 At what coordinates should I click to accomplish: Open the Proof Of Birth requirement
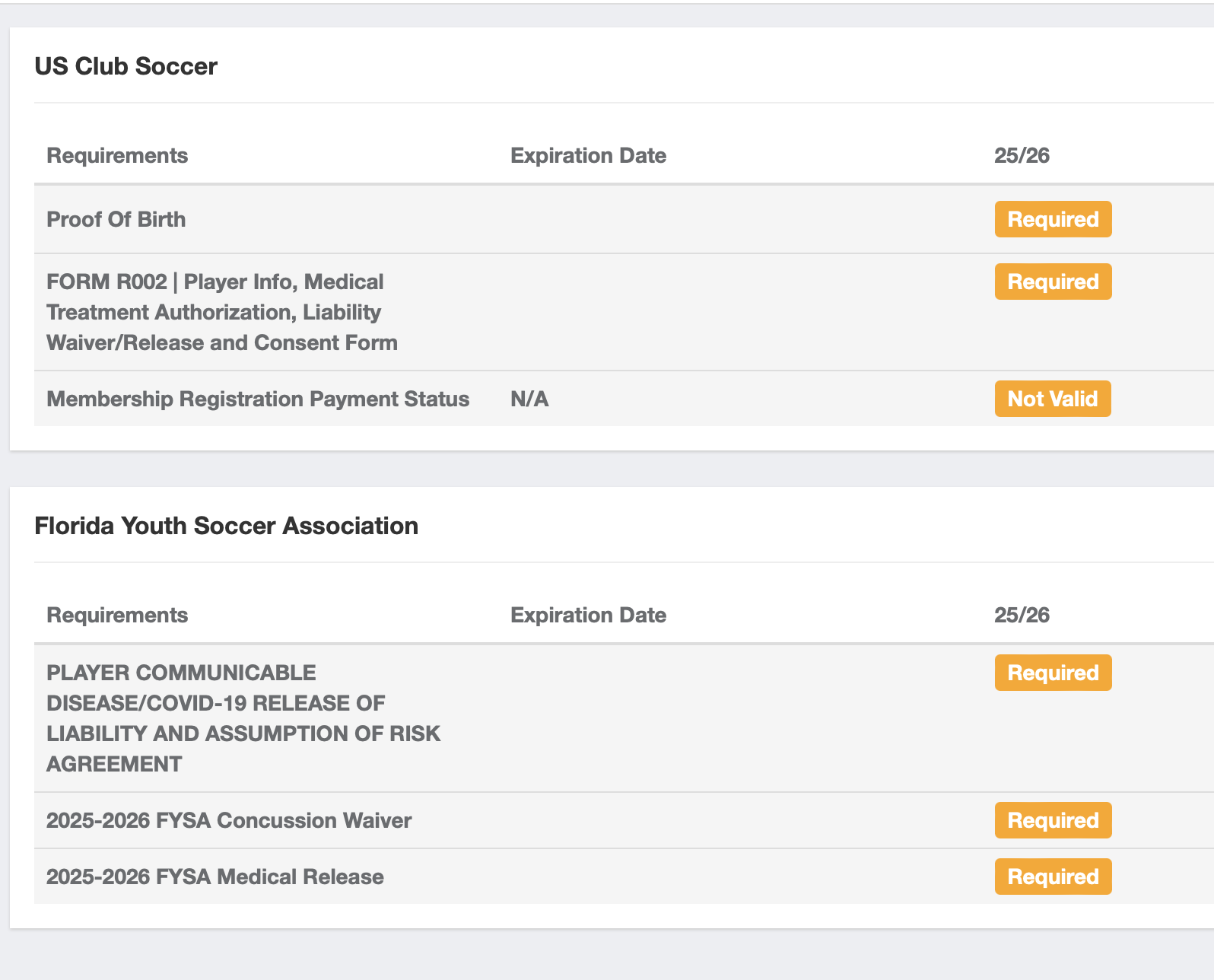116,219
